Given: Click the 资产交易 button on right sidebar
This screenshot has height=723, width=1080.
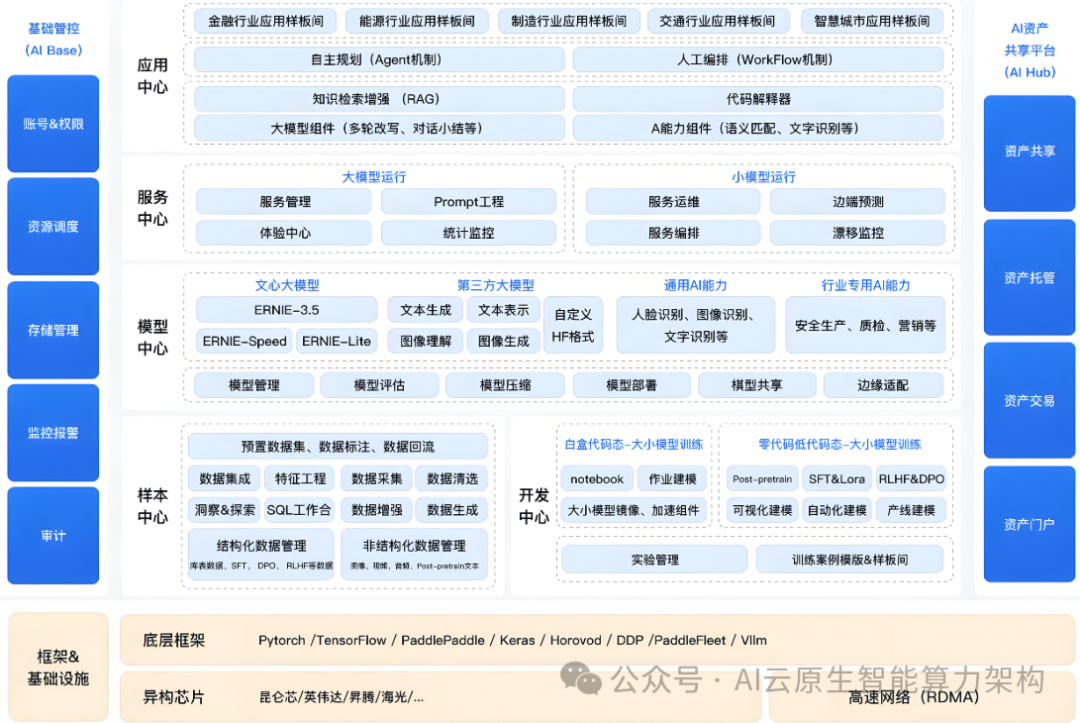Looking at the screenshot, I should pyautogui.click(x=1029, y=399).
